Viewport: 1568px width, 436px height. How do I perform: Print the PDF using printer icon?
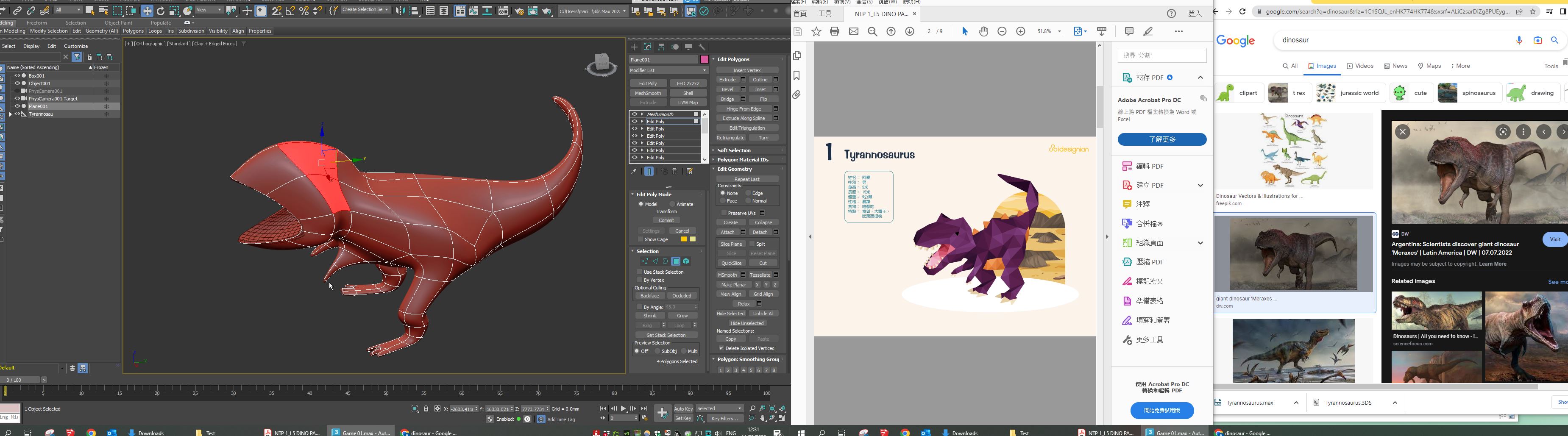click(x=835, y=32)
